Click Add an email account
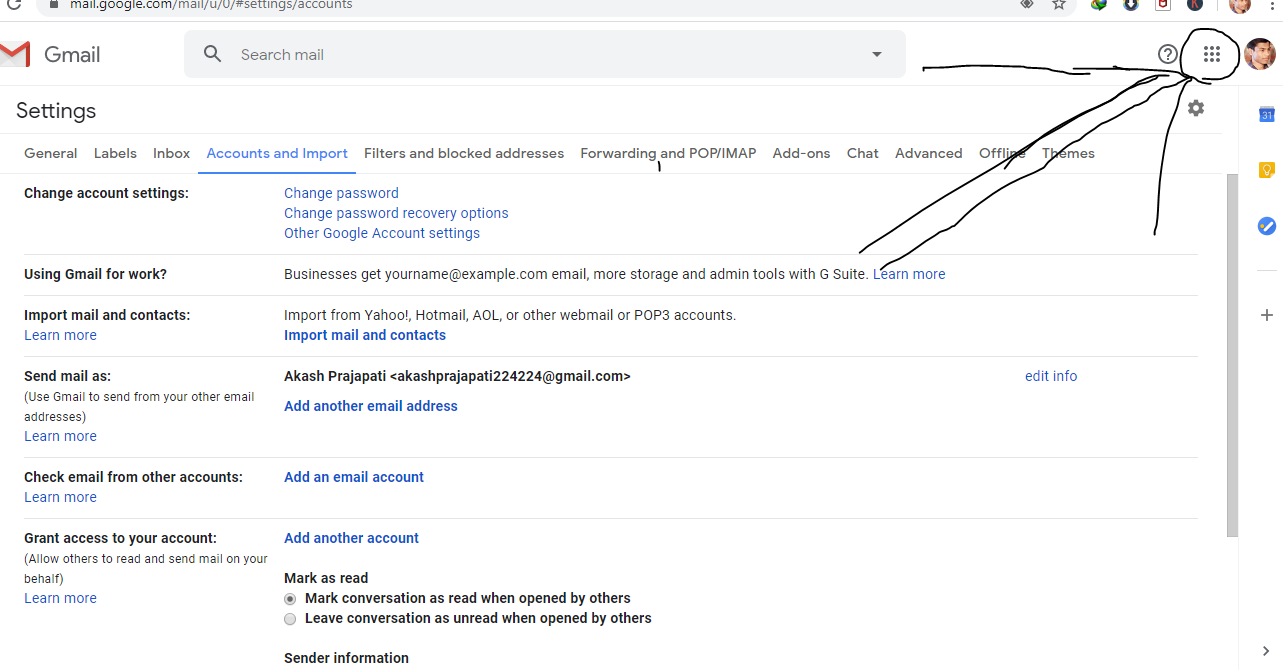Viewport: 1283px width, 670px height. pyautogui.click(x=354, y=477)
